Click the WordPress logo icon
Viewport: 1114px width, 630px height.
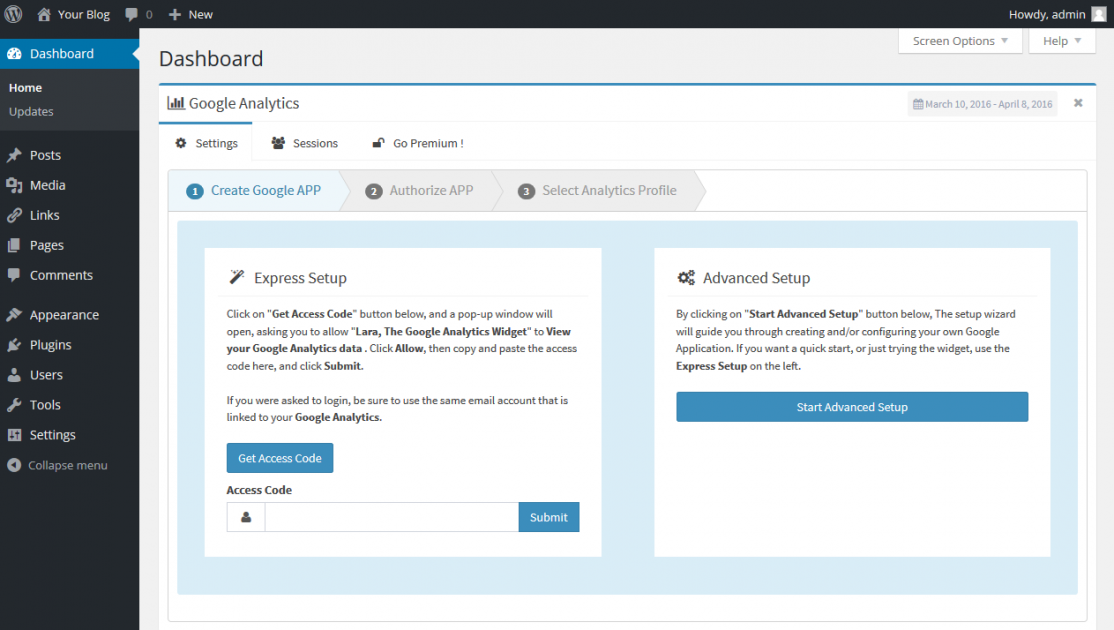point(15,14)
